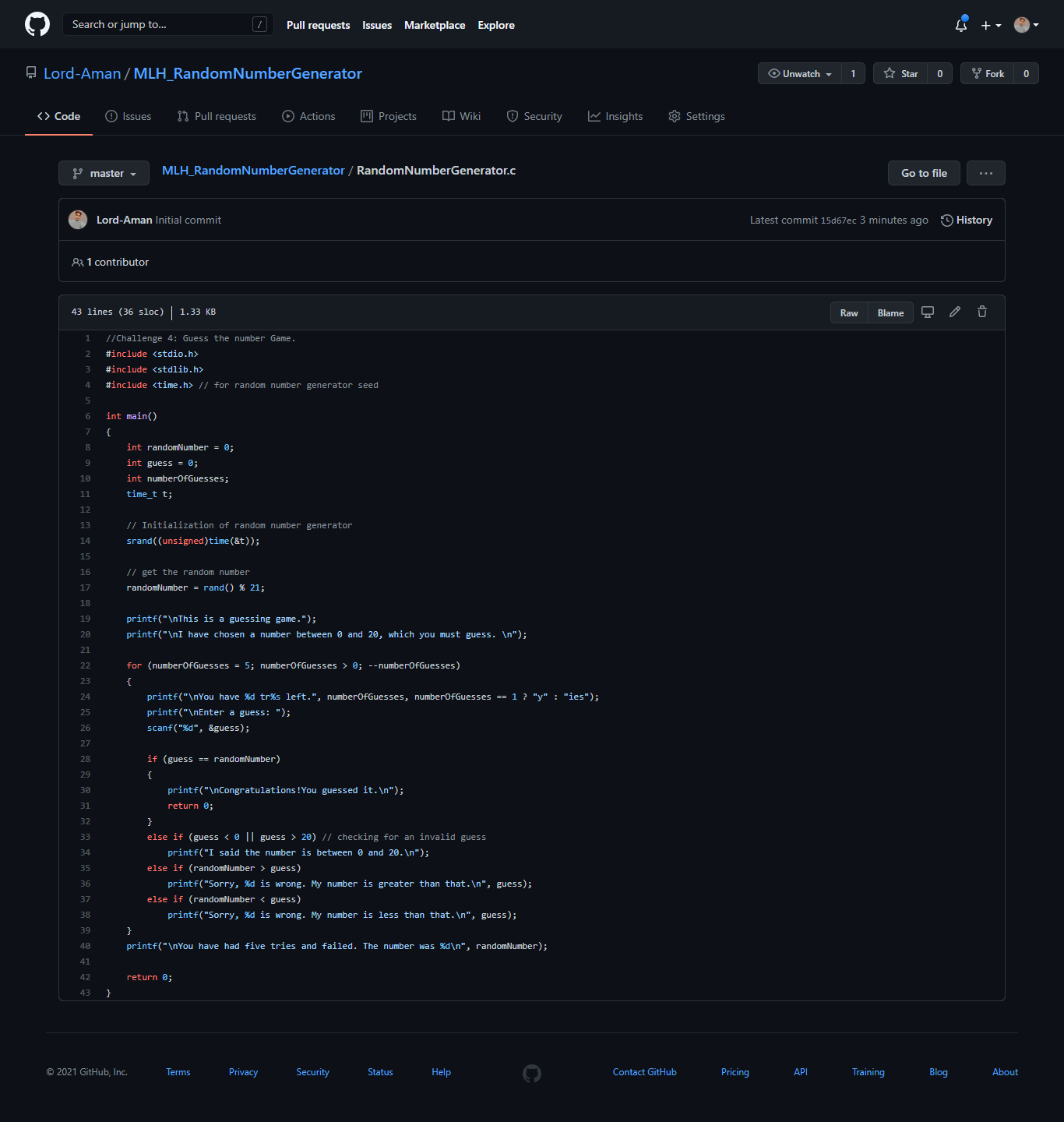Switch to the Settings tab
Image resolution: width=1064 pixels, height=1122 pixels.
pyautogui.click(x=696, y=116)
